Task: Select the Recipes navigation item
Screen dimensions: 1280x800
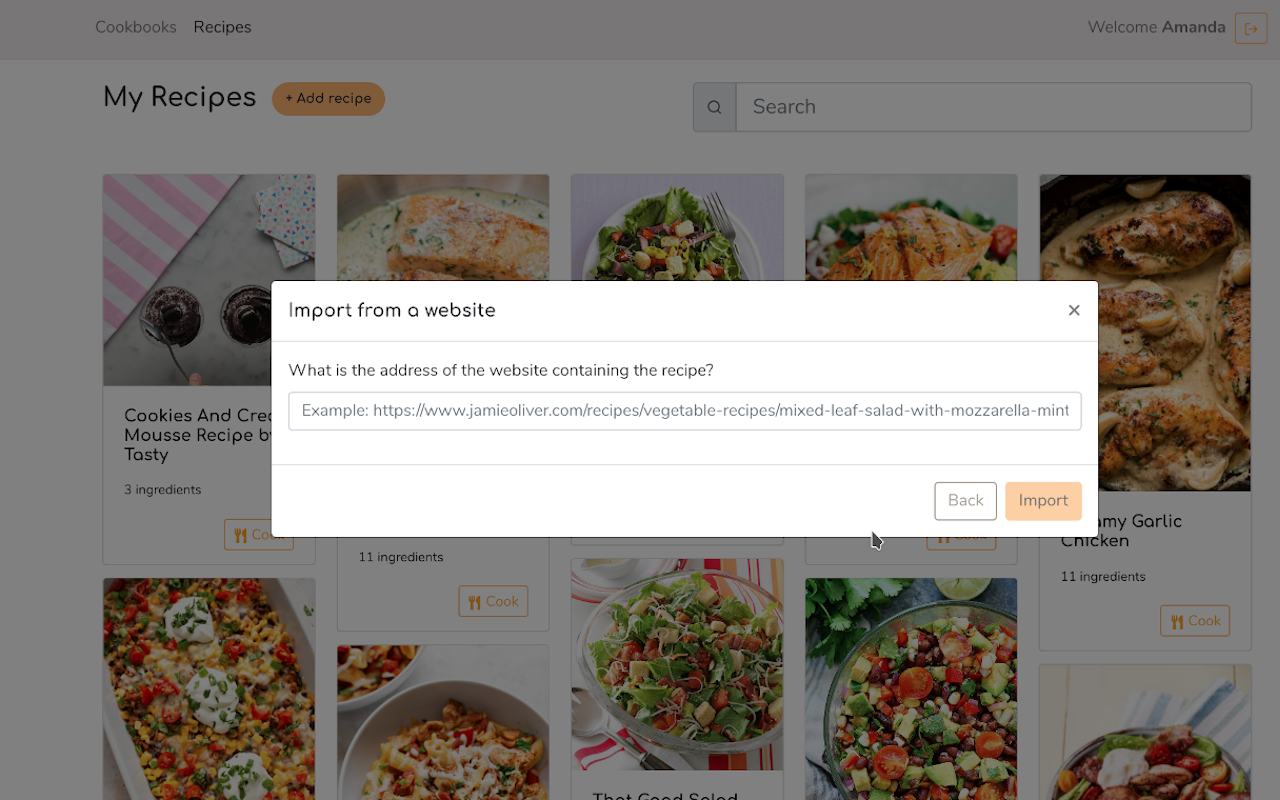Action: (222, 27)
